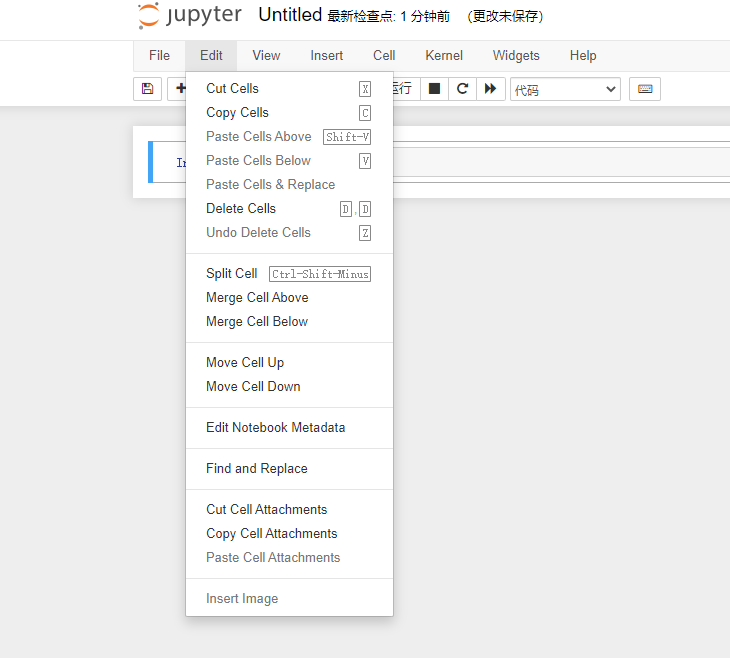
Task: Click the Untitled notebook title to rename
Action: 290,15
